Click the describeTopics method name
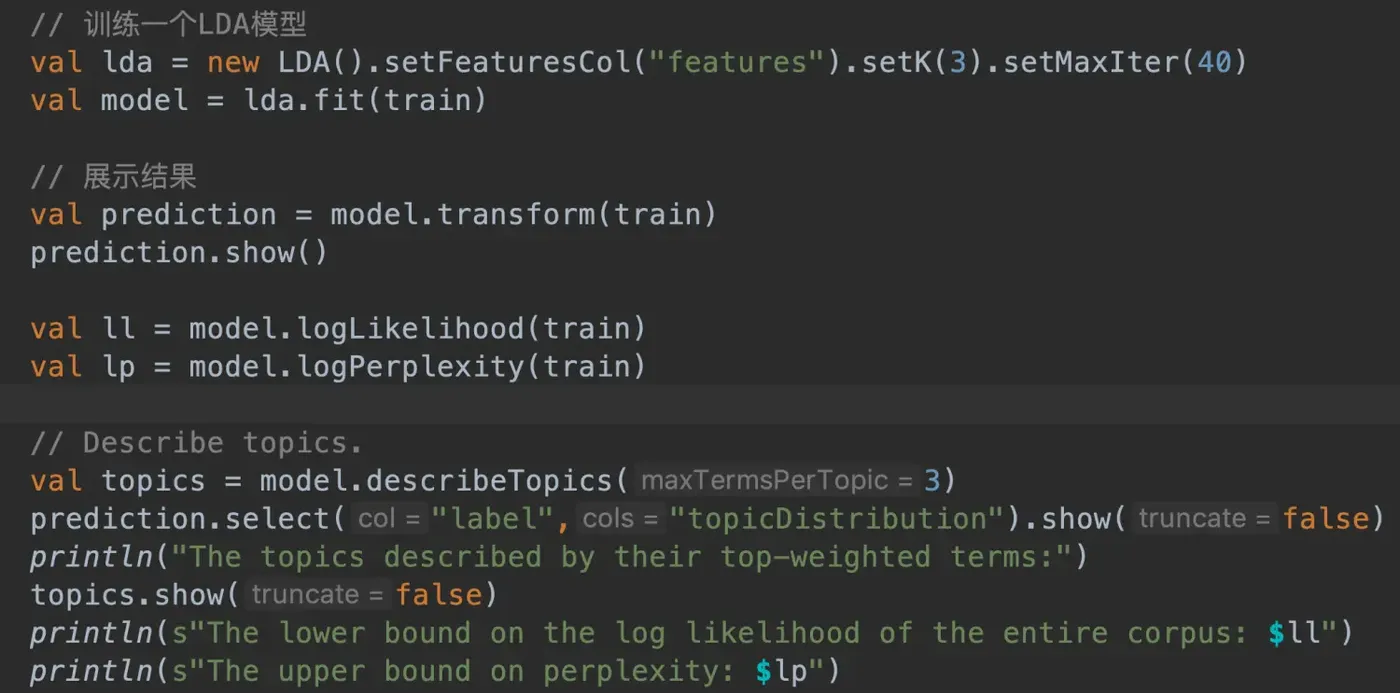Screen dimensions: 1400x693 coord(489,480)
